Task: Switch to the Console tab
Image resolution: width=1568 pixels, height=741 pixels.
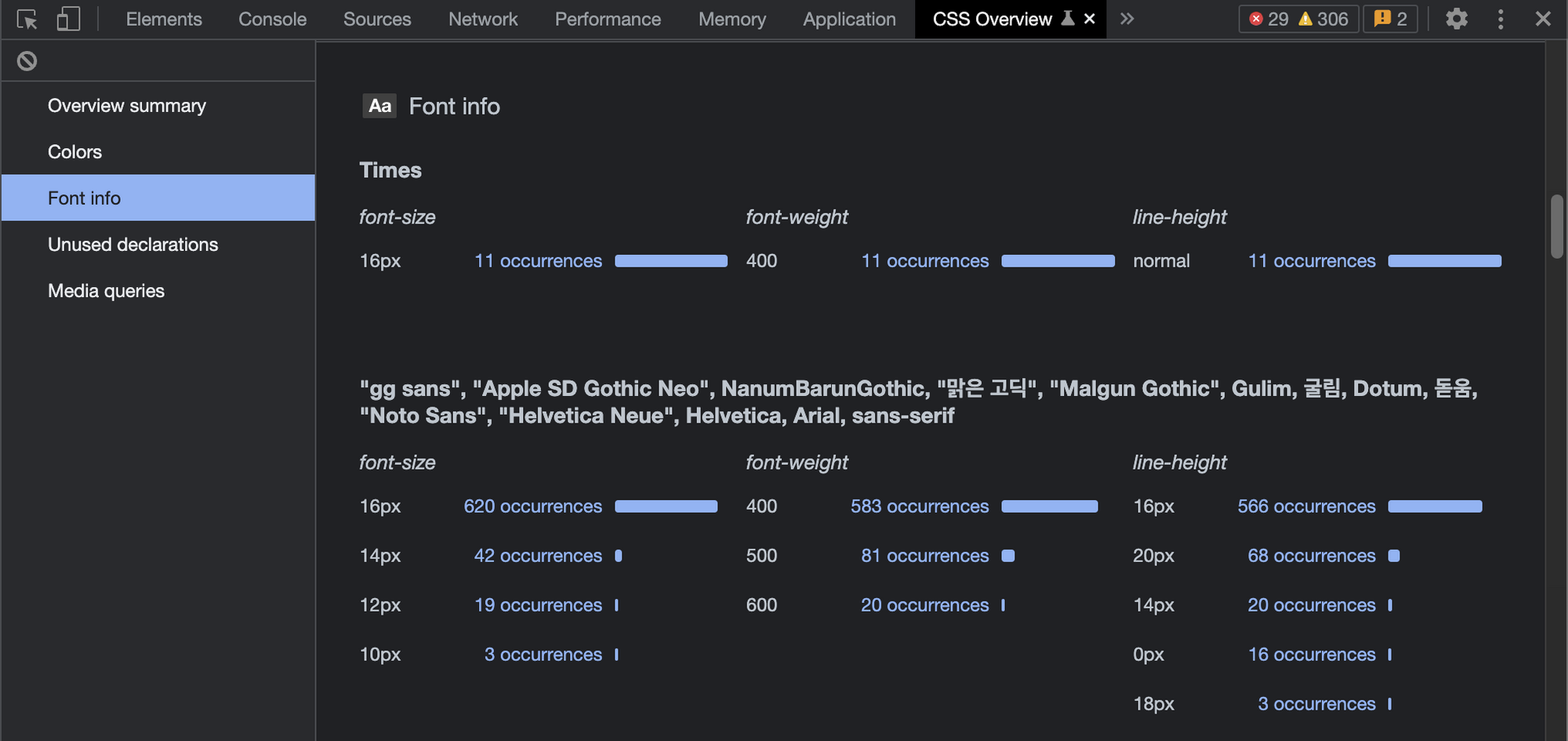Action: point(272,19)
